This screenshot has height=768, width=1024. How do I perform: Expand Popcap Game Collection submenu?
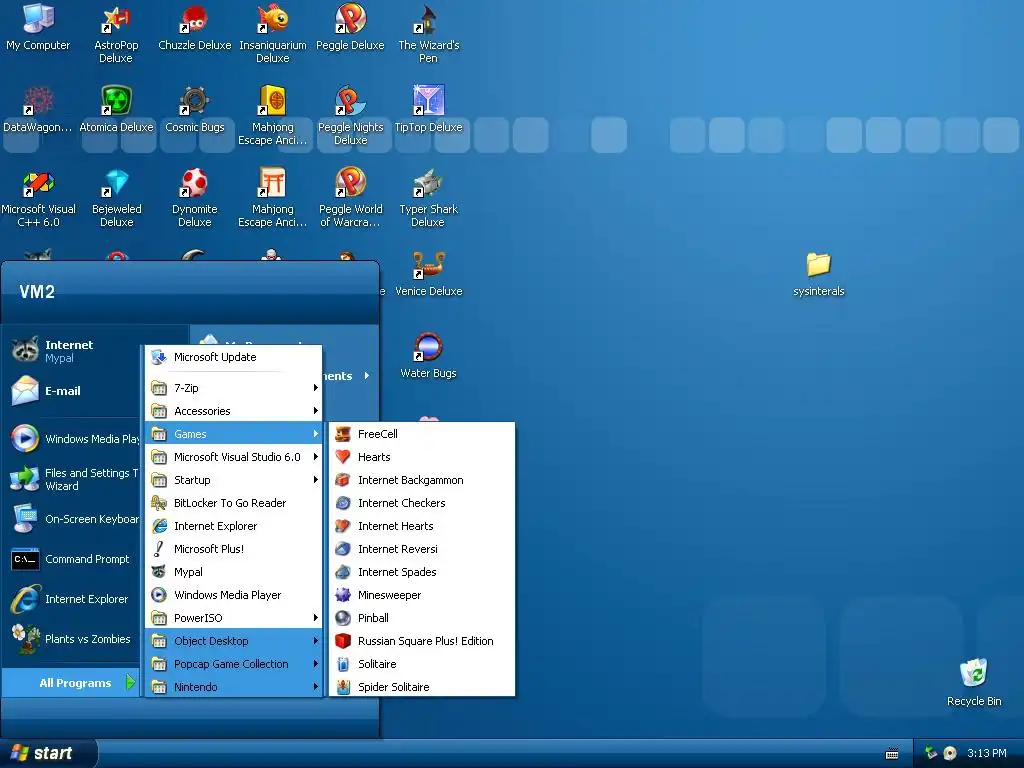point(234,664)
